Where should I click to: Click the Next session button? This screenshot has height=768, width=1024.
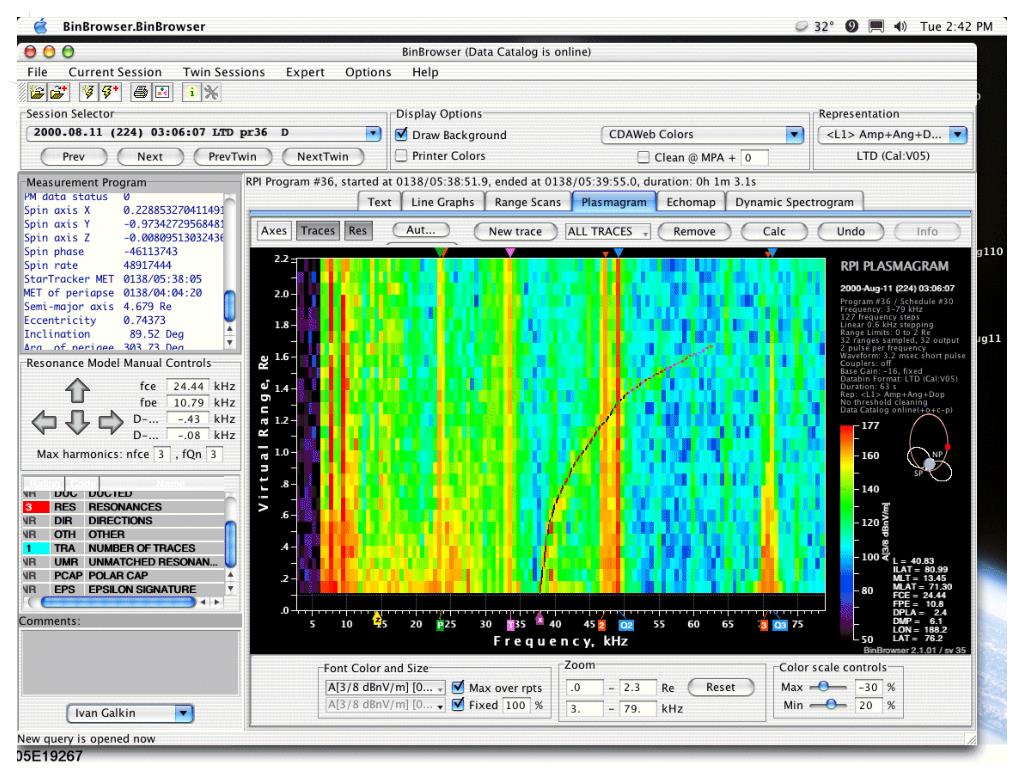[x=150, y=157]
